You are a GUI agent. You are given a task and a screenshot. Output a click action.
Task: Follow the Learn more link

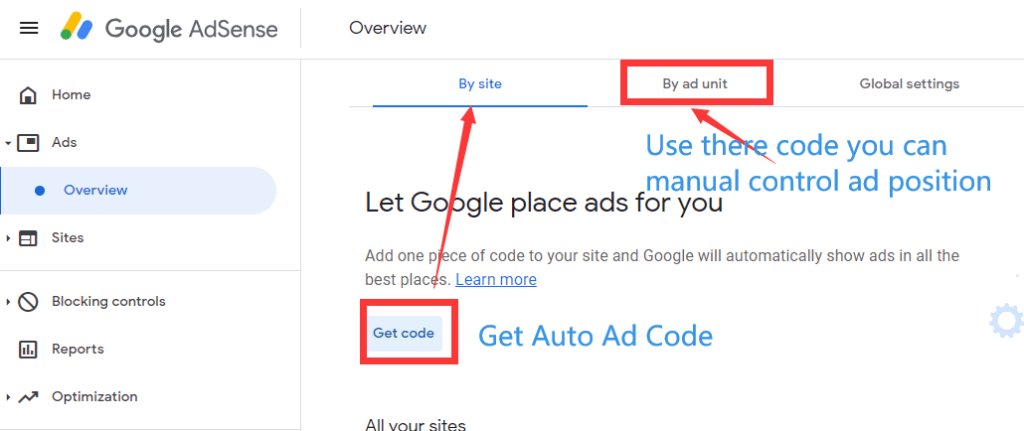pos(496,279)
